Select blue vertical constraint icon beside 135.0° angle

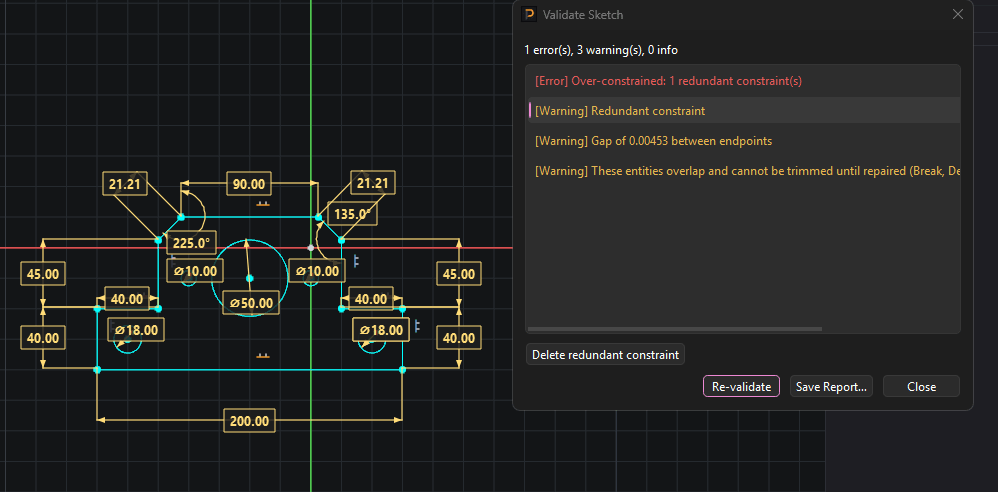(x=356, y=260)
